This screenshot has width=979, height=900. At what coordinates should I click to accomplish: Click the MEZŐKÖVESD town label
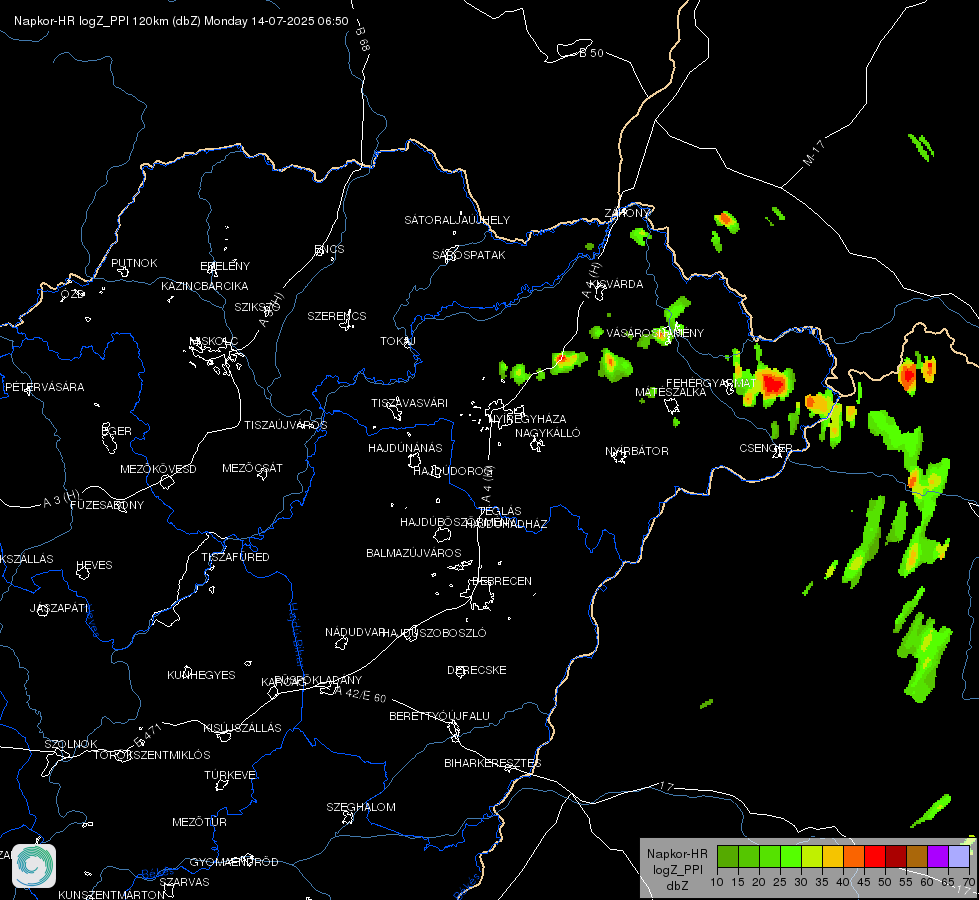(x=158, y=469)
